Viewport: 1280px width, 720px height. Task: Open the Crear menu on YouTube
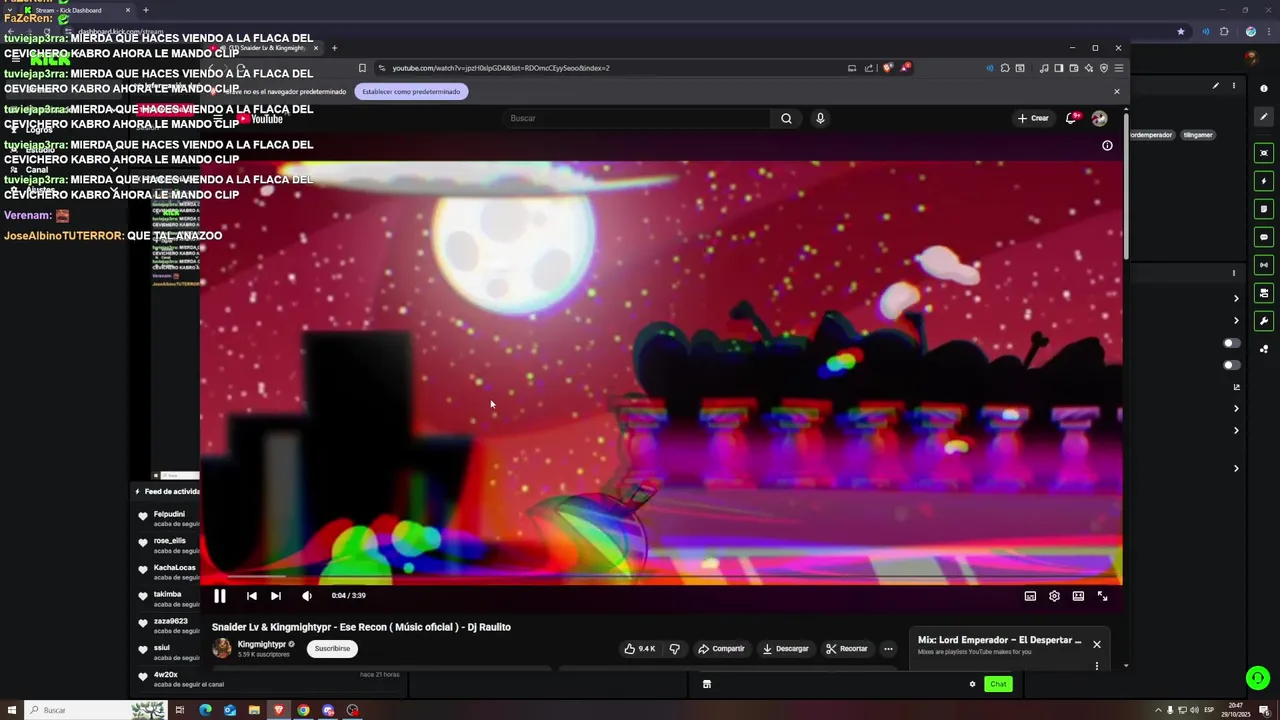(1033, 118)
